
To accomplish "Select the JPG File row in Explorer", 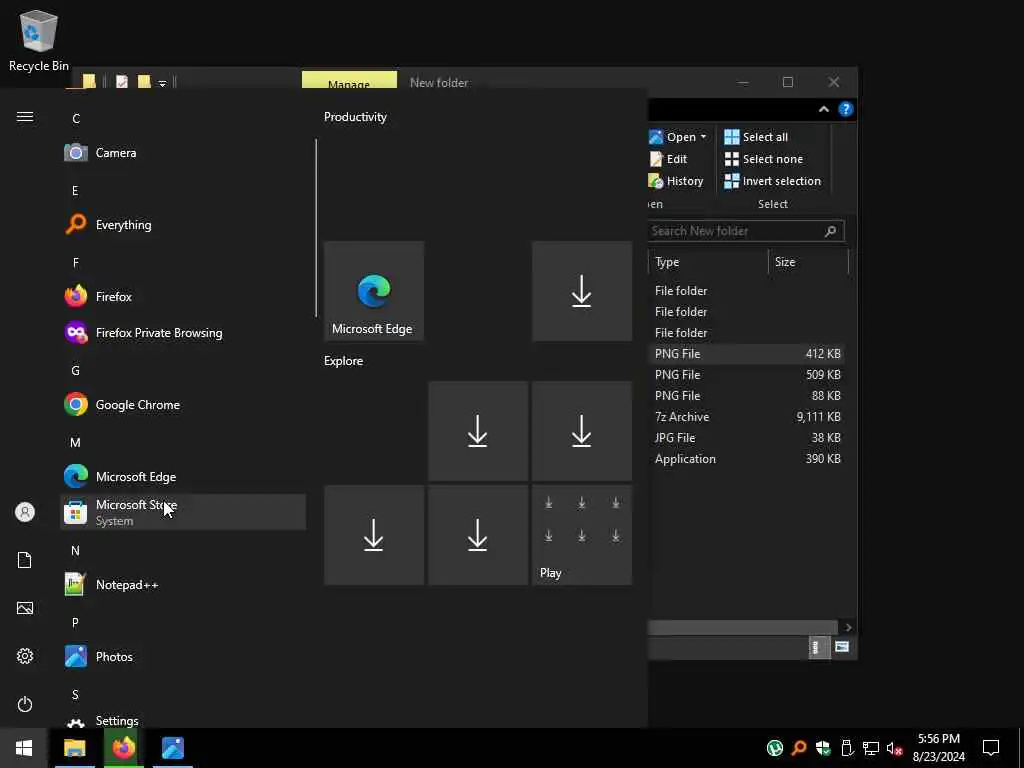I will pos(748,438).
